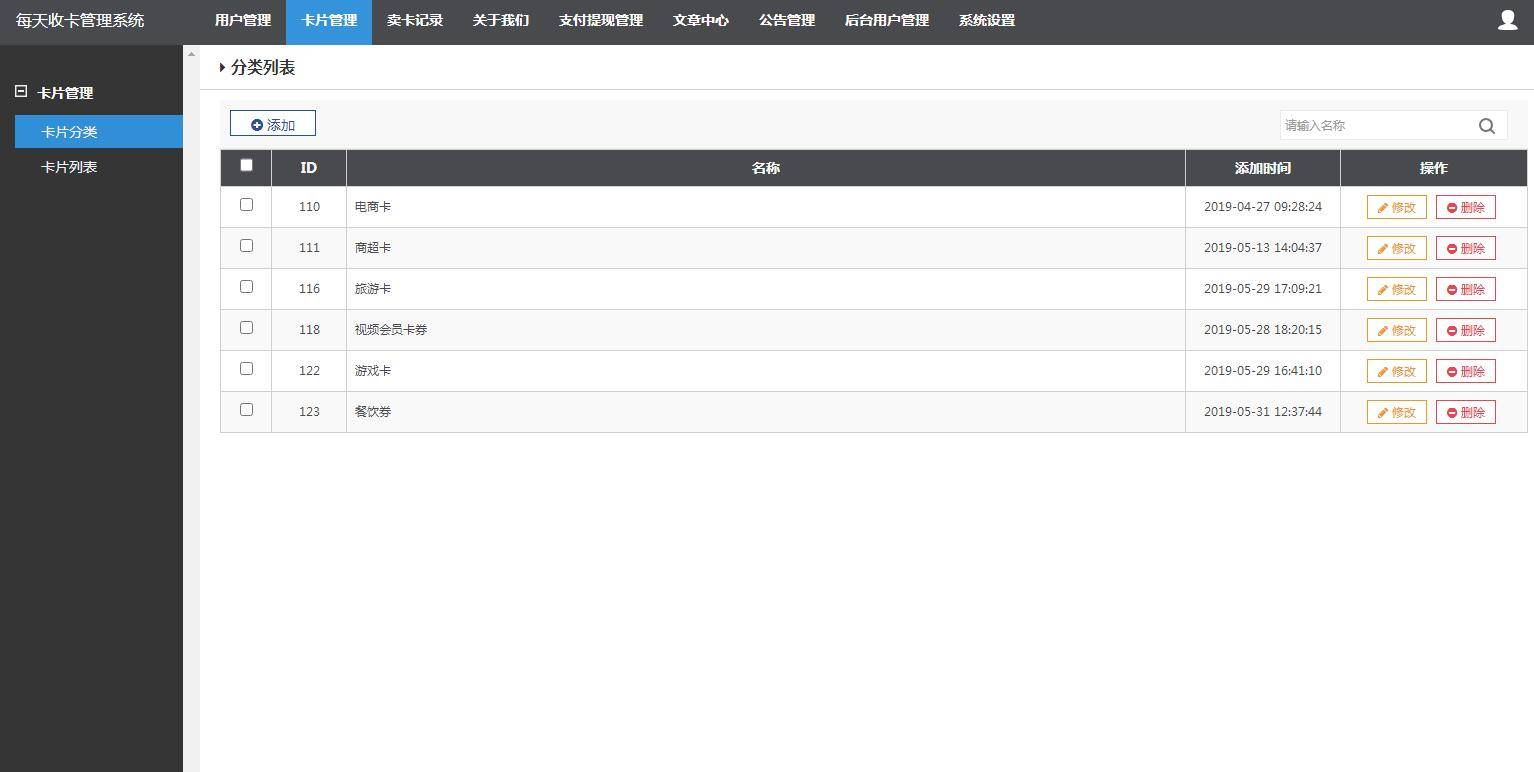The height and width of the screenshot is (772, 1534).
Task: Click the 请输入名称 search input field
Action: 1370,125
